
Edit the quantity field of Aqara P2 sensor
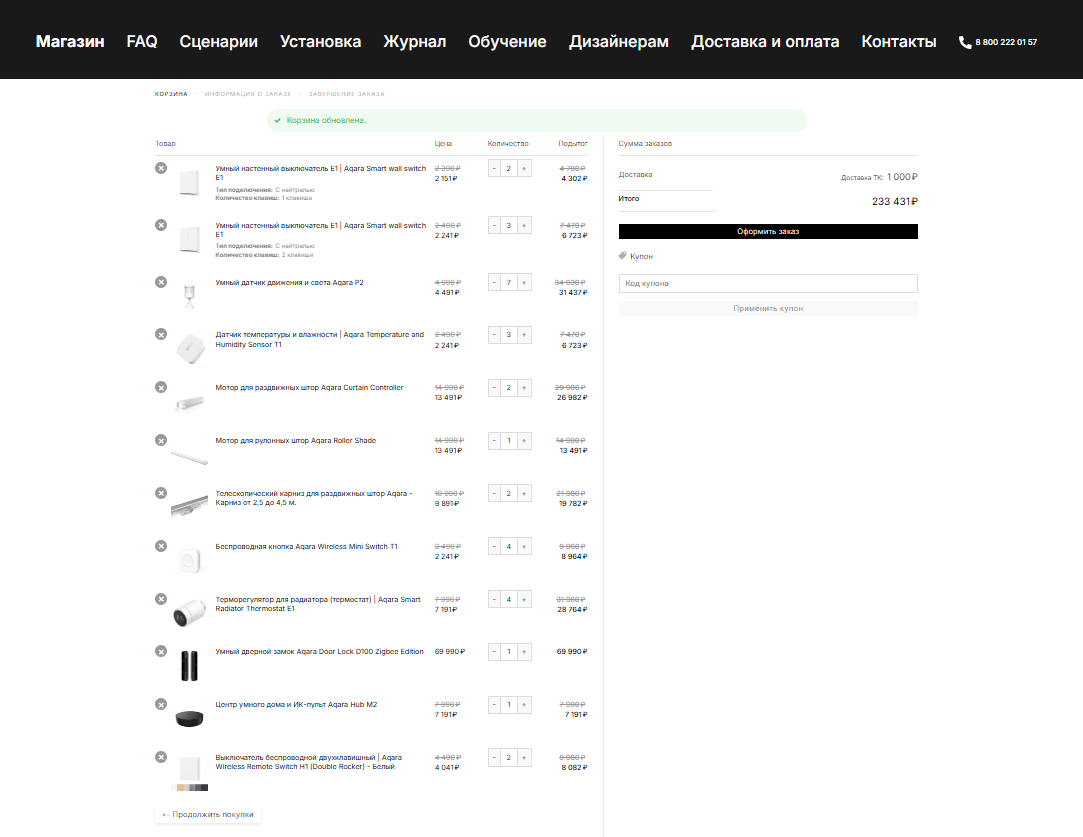tap(509, 282)
